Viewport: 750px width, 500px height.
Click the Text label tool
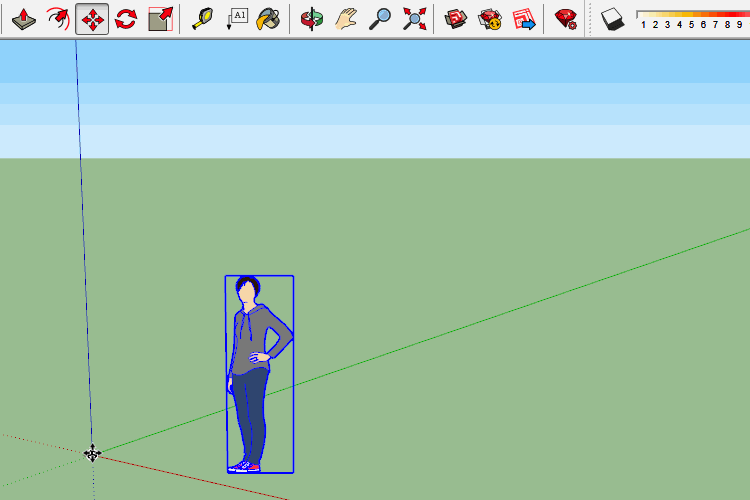(237, 18)
